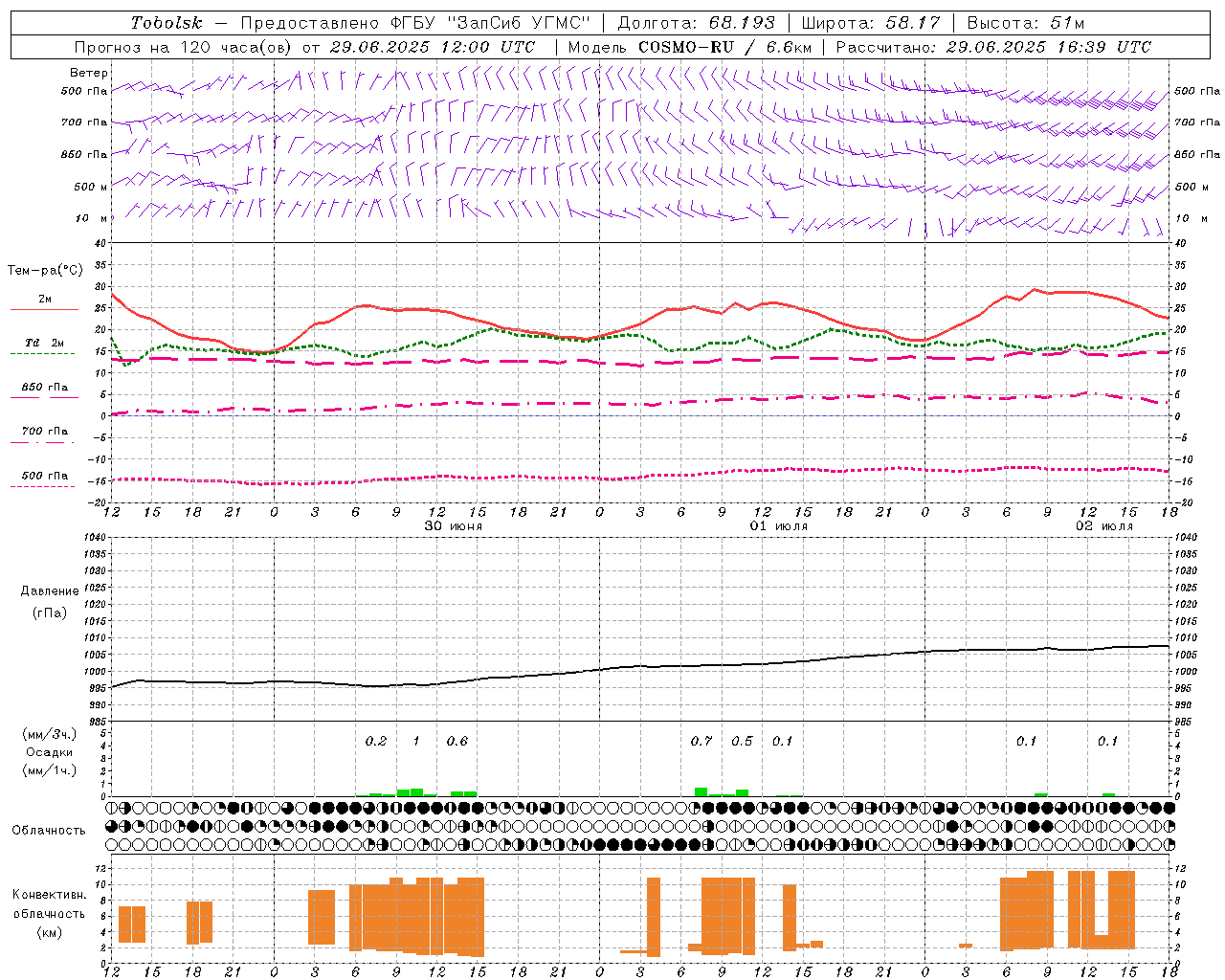
Task: Click the 'Конвективн.' convective cloud label
Action: (50, 895)
